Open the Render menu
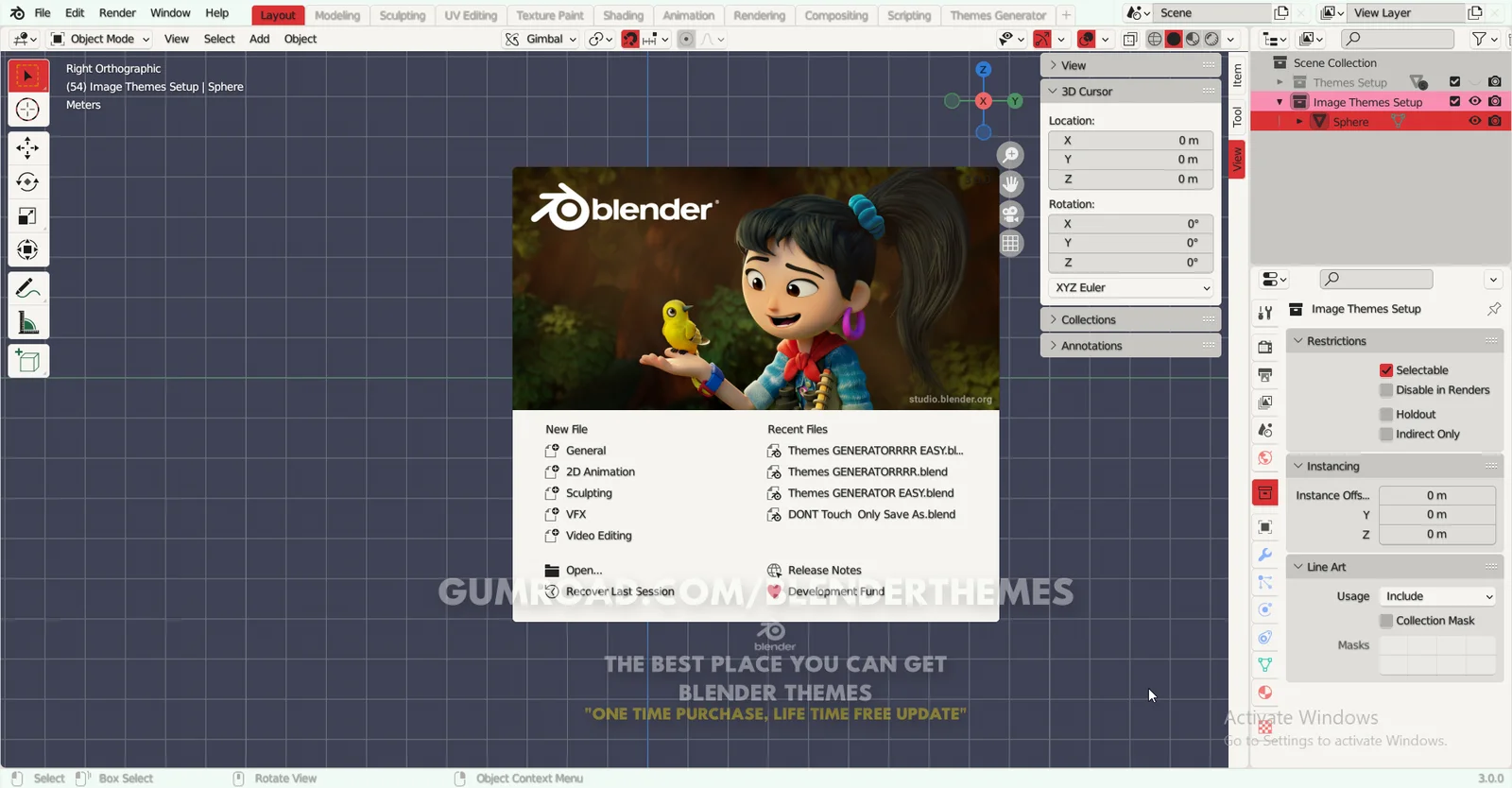Screen dimensions: 1512x788 tap(117, 13)
